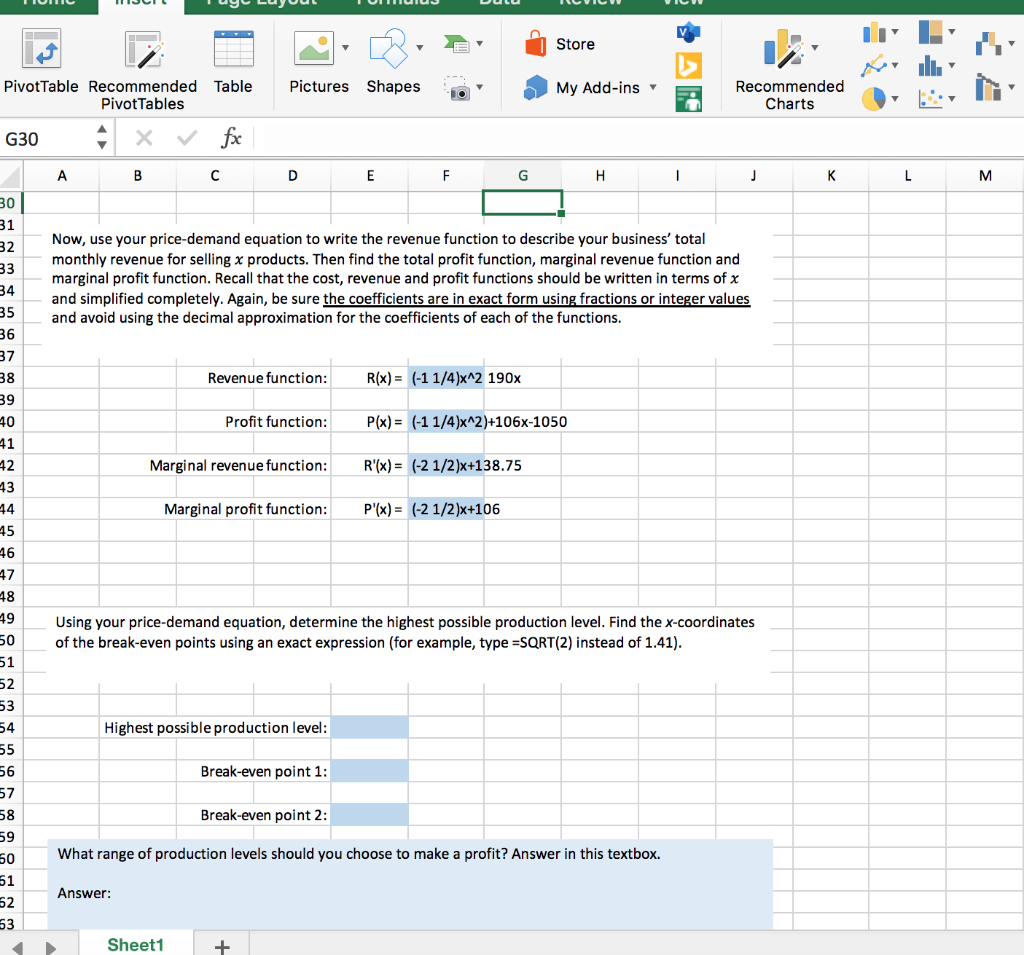
Task: Open the Bing Maps add-in
Action: coord(689,65)
